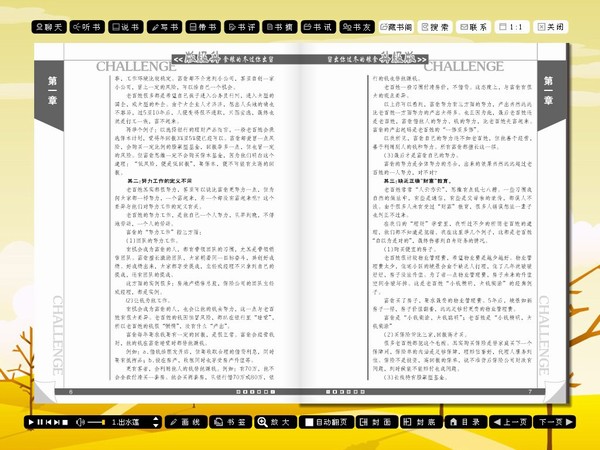The image size is (600, 450).
Task: Open the 书摘 book excerpt button
Action: tap(280, 27)
